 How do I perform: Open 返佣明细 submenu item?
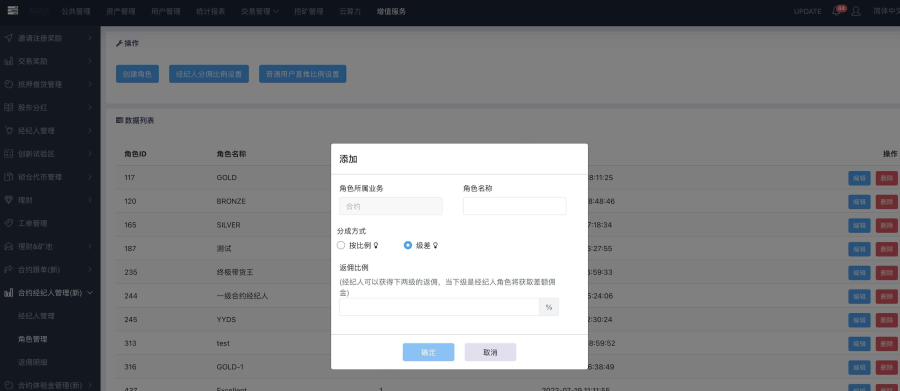click(33, 362)
